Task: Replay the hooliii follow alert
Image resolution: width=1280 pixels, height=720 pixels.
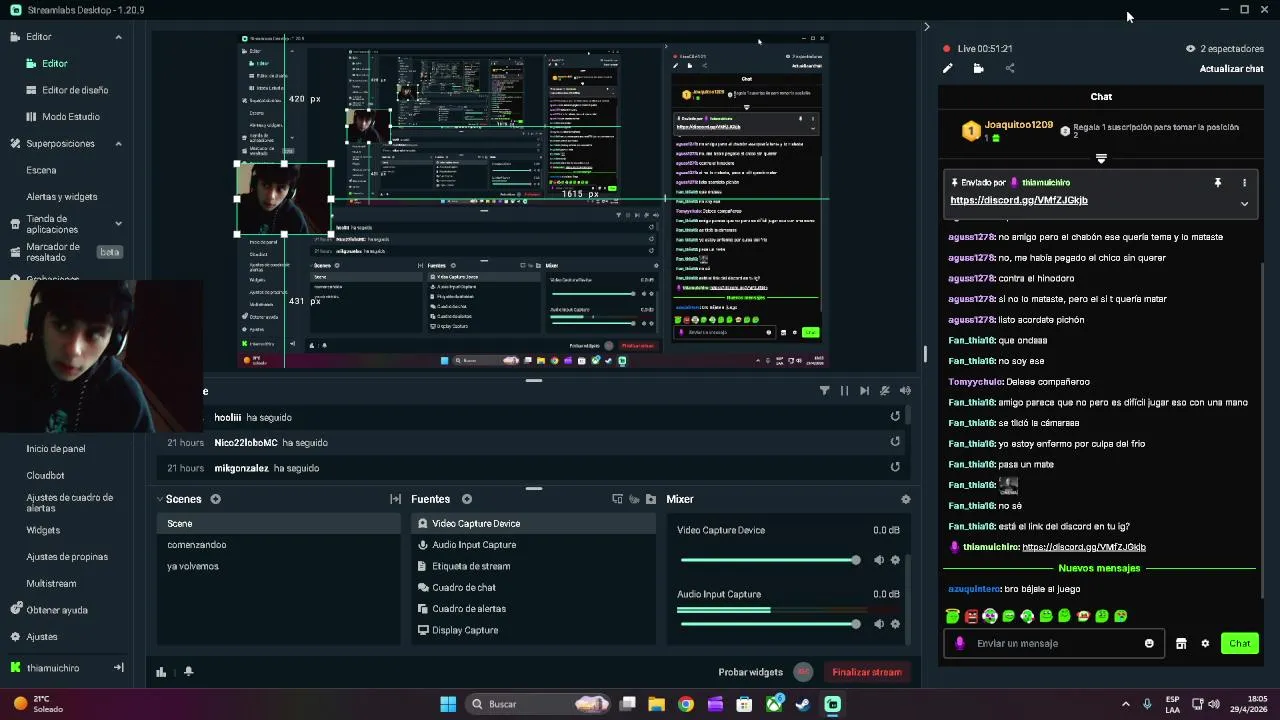Action: 895,417
